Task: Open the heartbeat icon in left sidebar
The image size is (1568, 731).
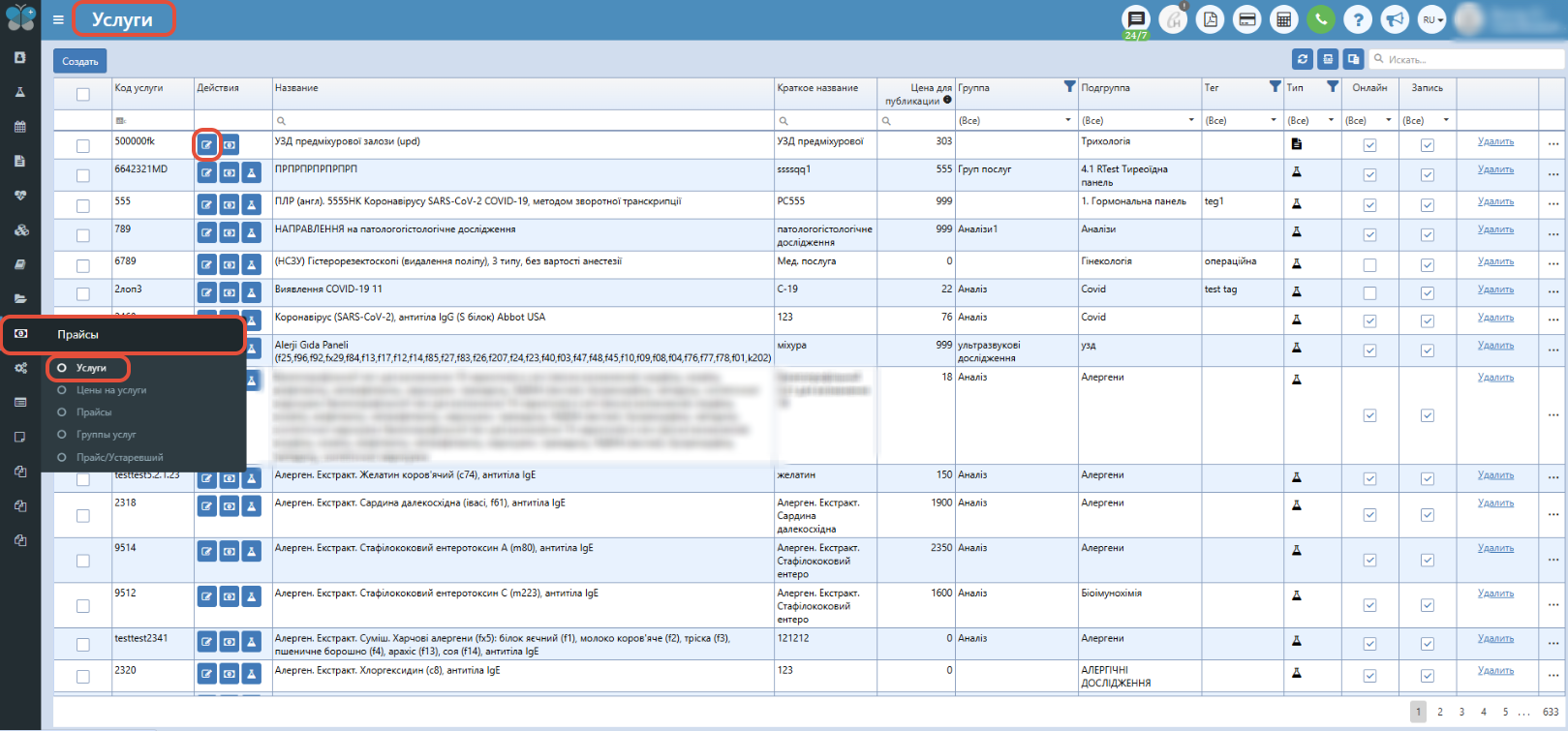Action: coord(20,196)
